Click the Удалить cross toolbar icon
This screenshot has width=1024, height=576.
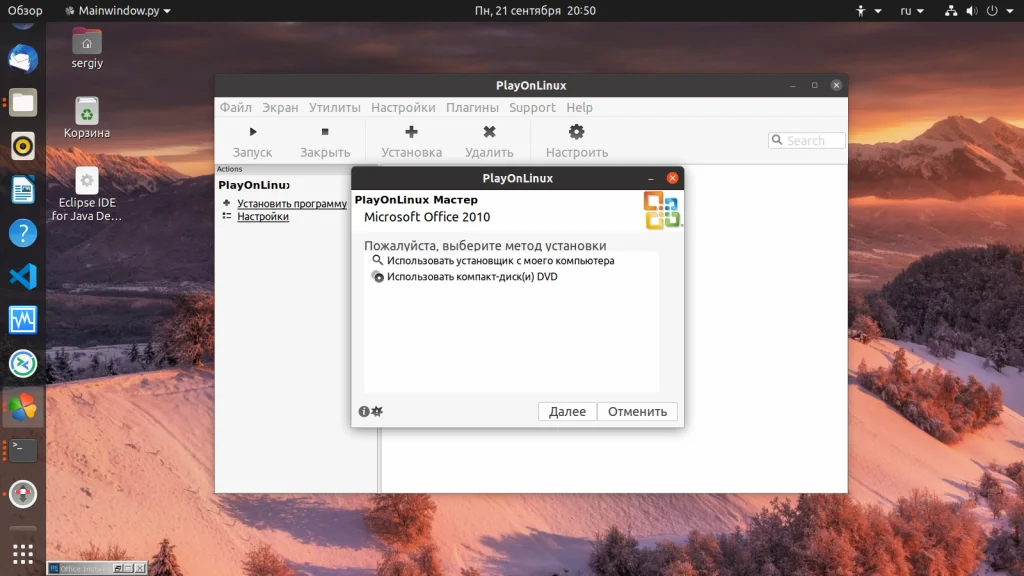[x=489, y=132]
